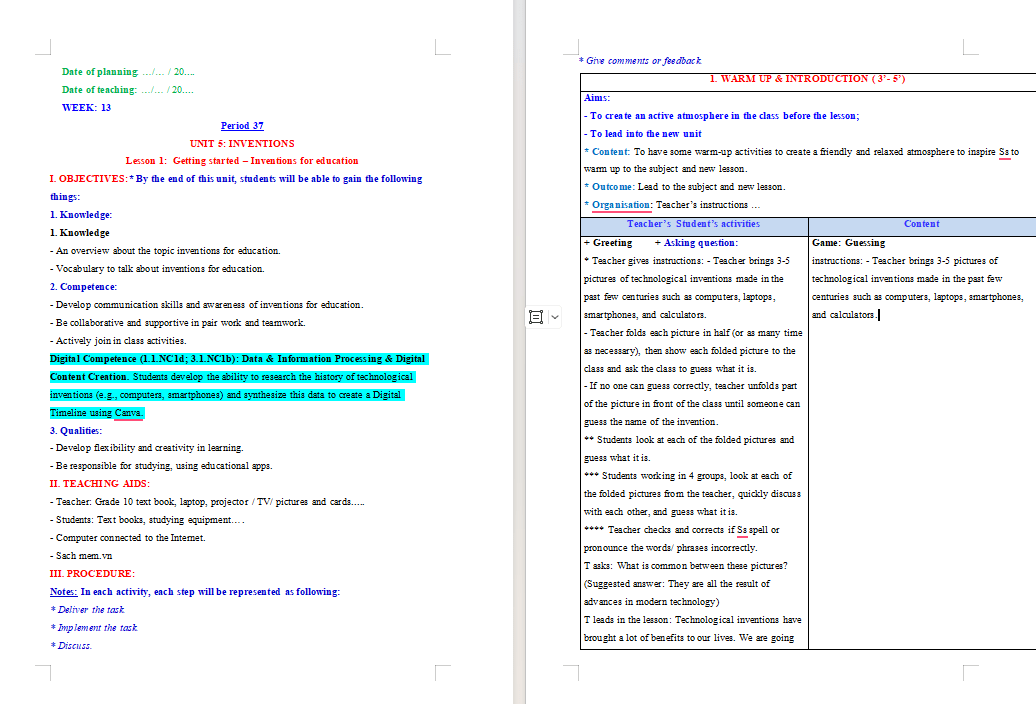Click 'T leads in the lesson' line

coord(692,619)
